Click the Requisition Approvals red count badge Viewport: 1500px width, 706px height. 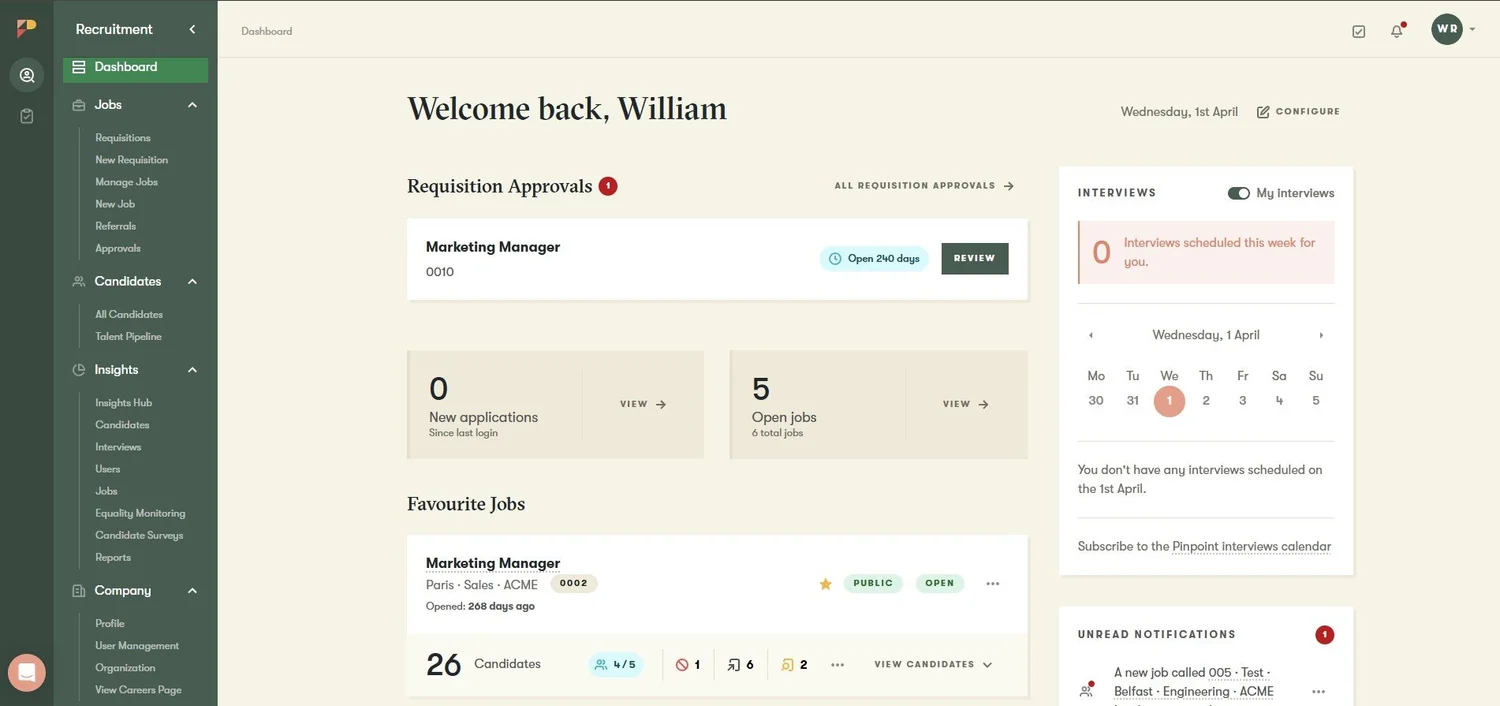(608, 186)
